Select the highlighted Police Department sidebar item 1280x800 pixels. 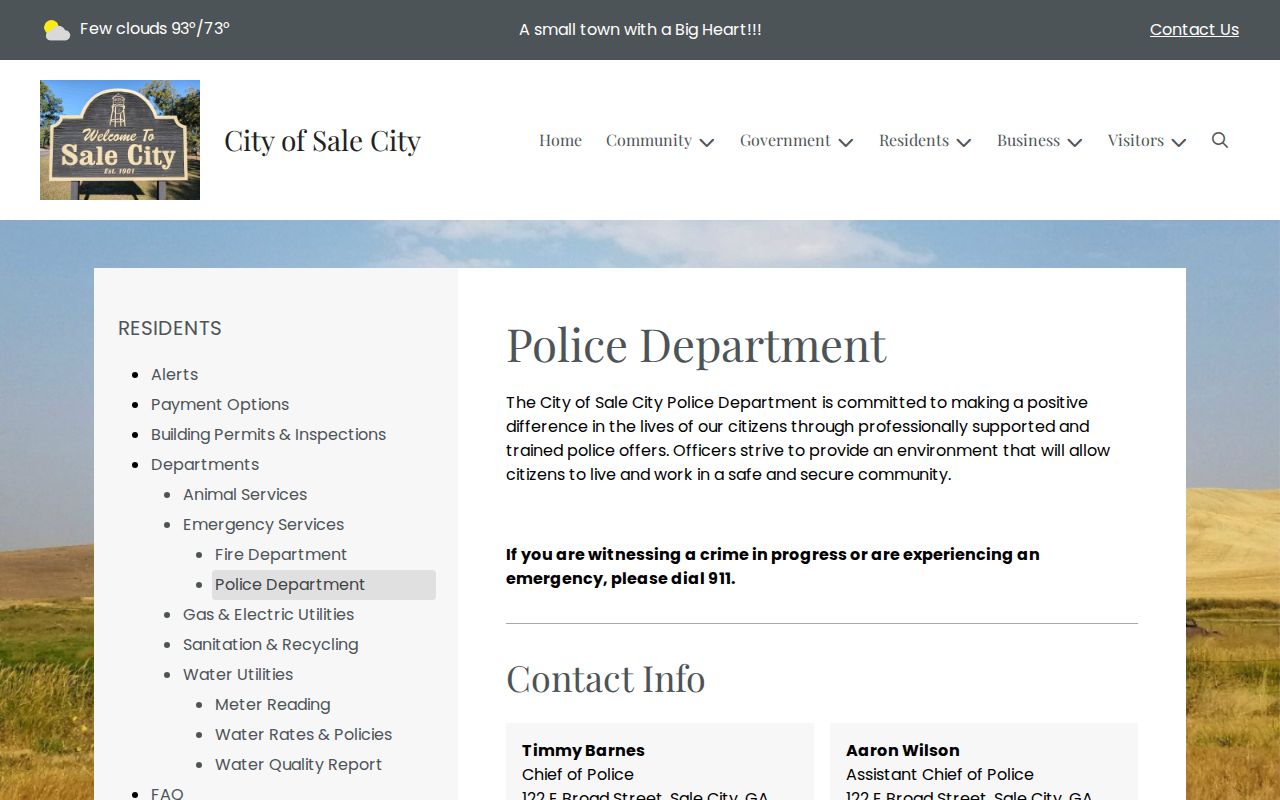[324, 585]
